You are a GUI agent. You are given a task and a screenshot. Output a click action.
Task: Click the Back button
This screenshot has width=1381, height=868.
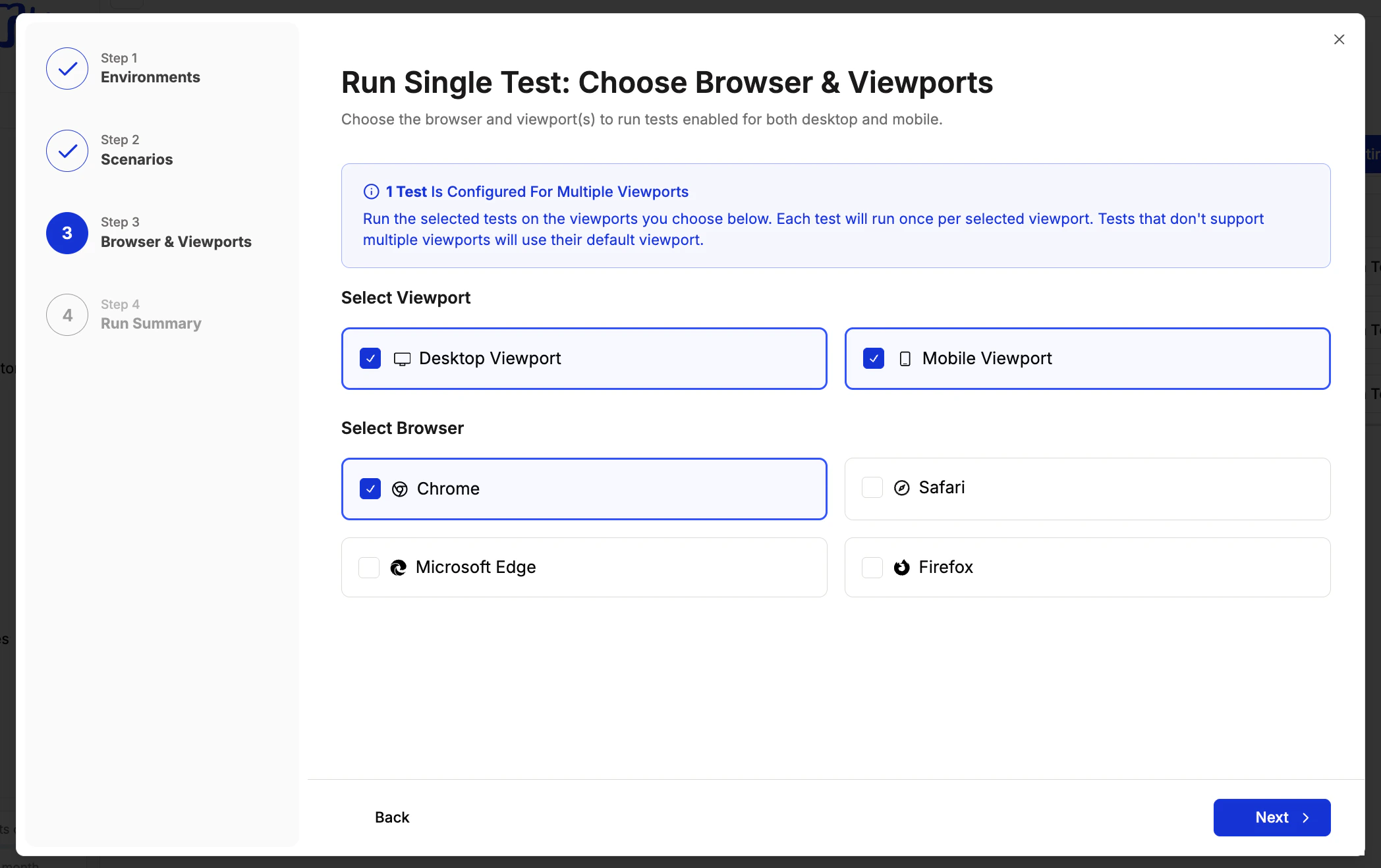click(x=392, y=817)
